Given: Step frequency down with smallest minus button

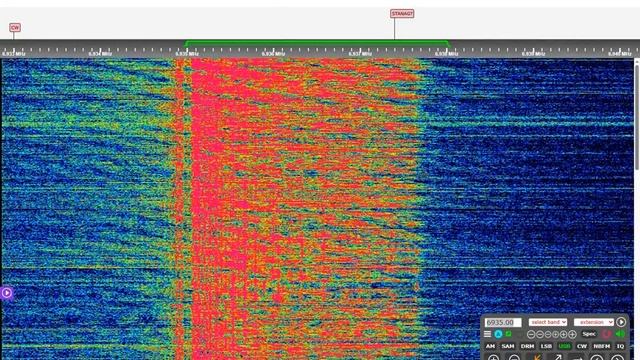Looking at the screenshot, I should tap(548, 334).
